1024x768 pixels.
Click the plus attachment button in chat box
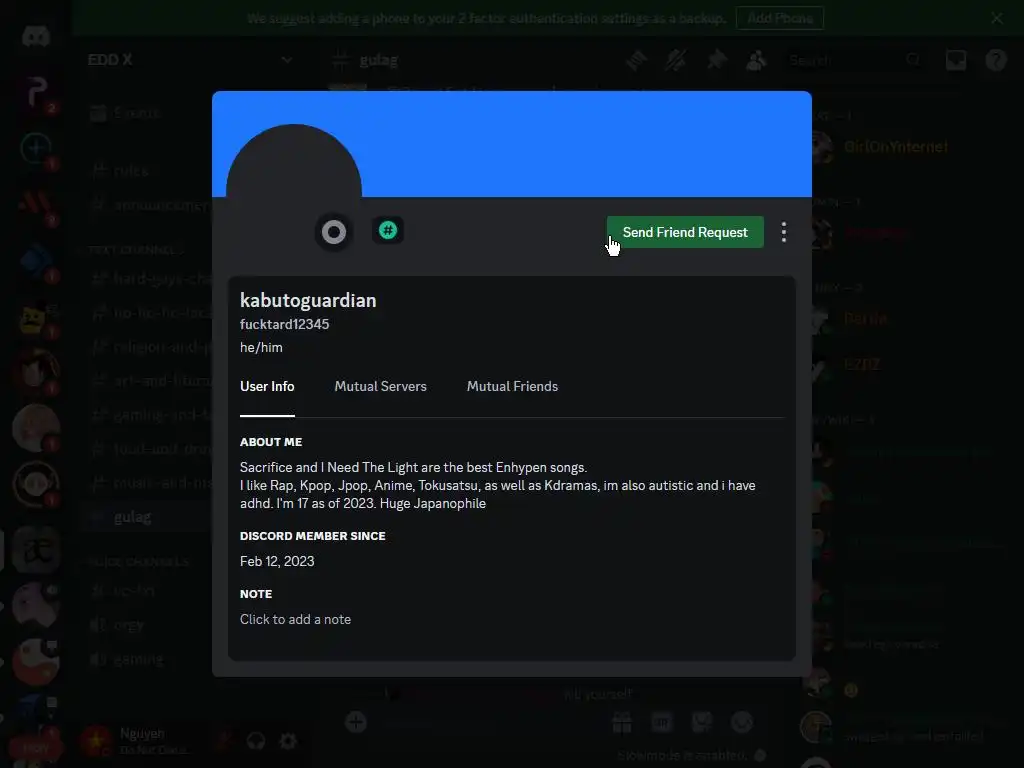coord(356,722)
